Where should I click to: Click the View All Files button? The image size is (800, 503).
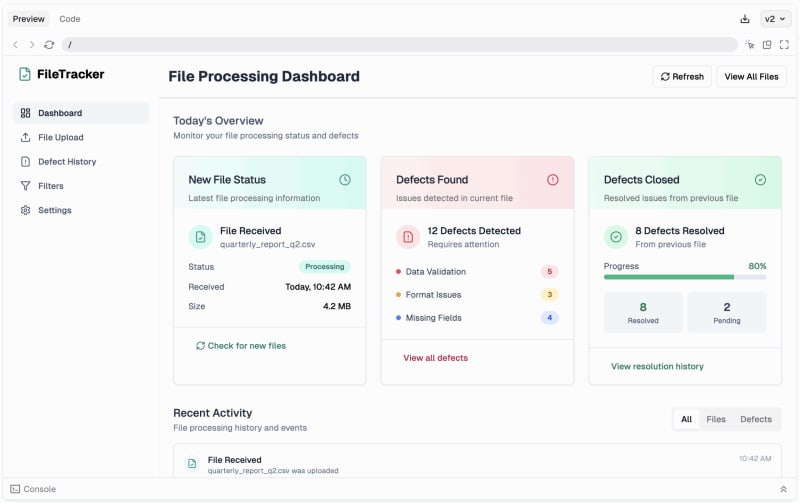point(751,77)
